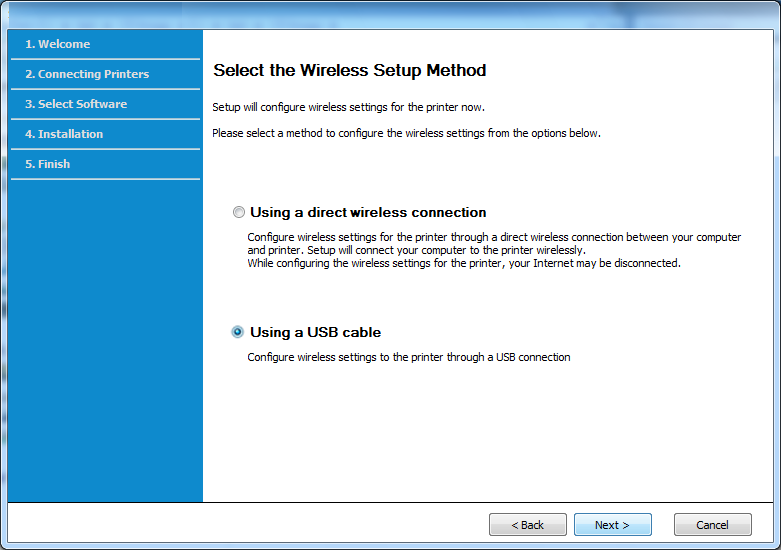Click the window title bar at top
Screen dimensions: 781x550
point(390,13)
